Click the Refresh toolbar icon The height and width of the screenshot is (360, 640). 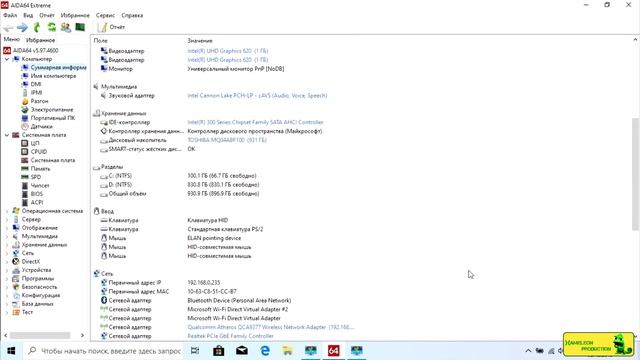tap(51, 27)
